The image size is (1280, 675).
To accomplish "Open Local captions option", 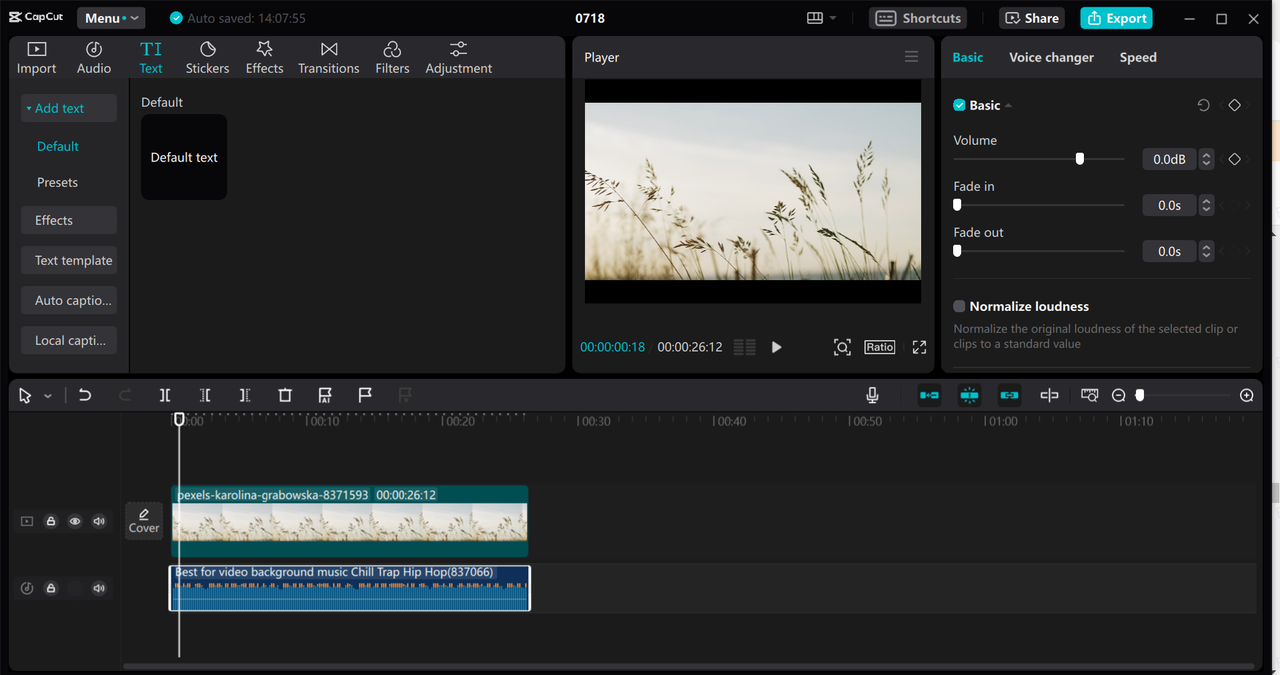I will [69, 340].
